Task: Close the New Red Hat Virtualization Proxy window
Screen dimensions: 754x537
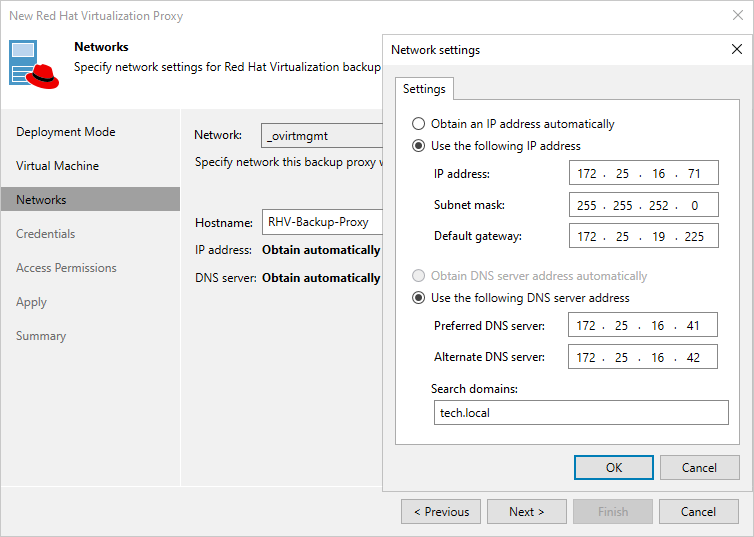Action: (x=736, y=16)
